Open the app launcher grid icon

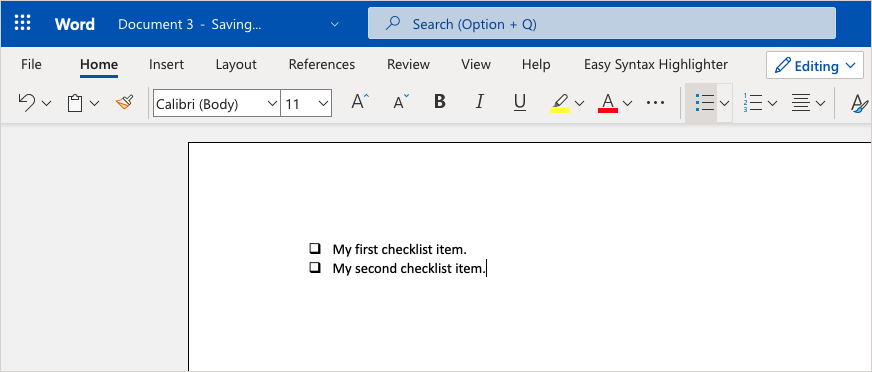(x=23, y=23)
